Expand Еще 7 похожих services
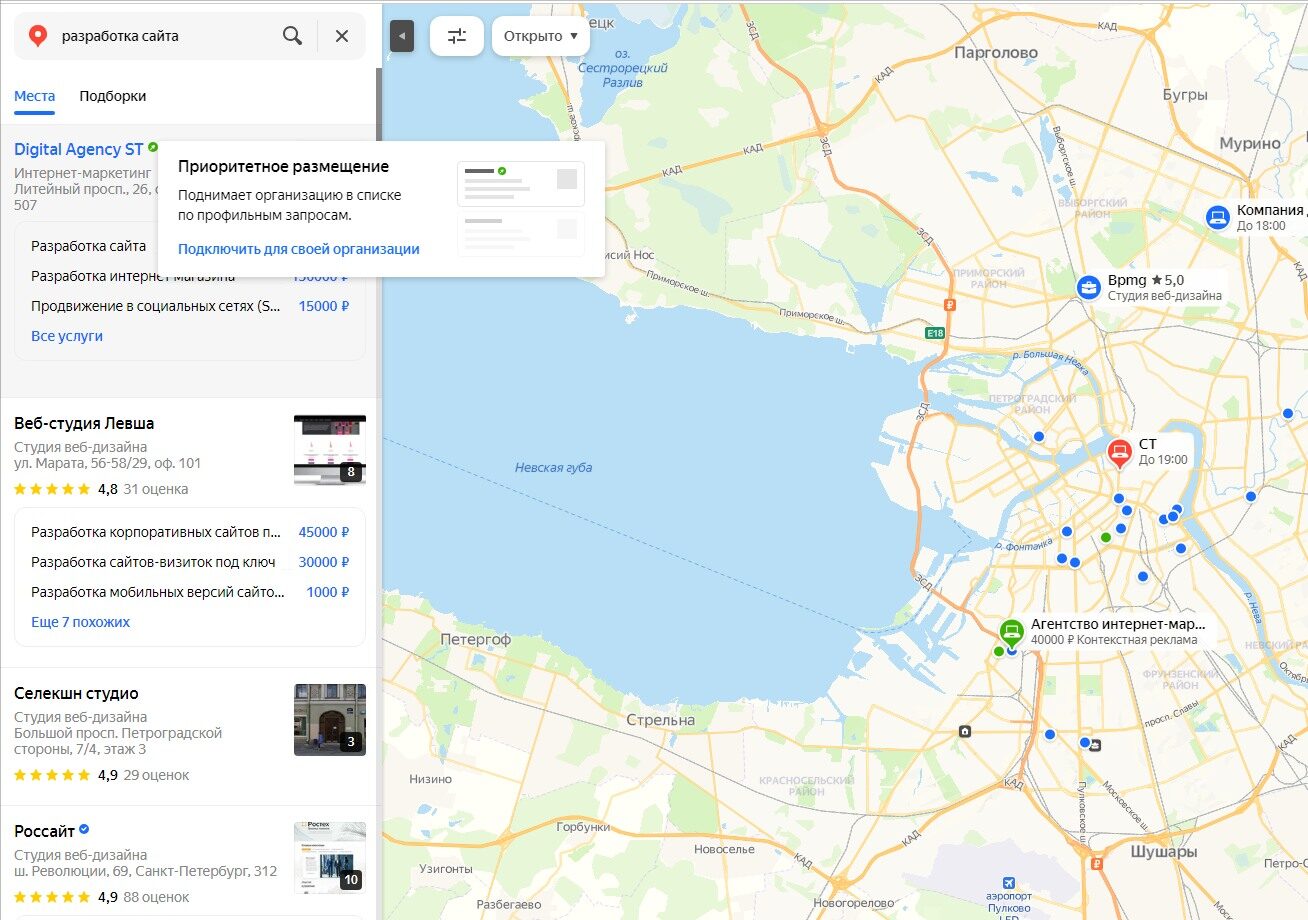The image size is (1308, 920). click(x=80, y=622)
